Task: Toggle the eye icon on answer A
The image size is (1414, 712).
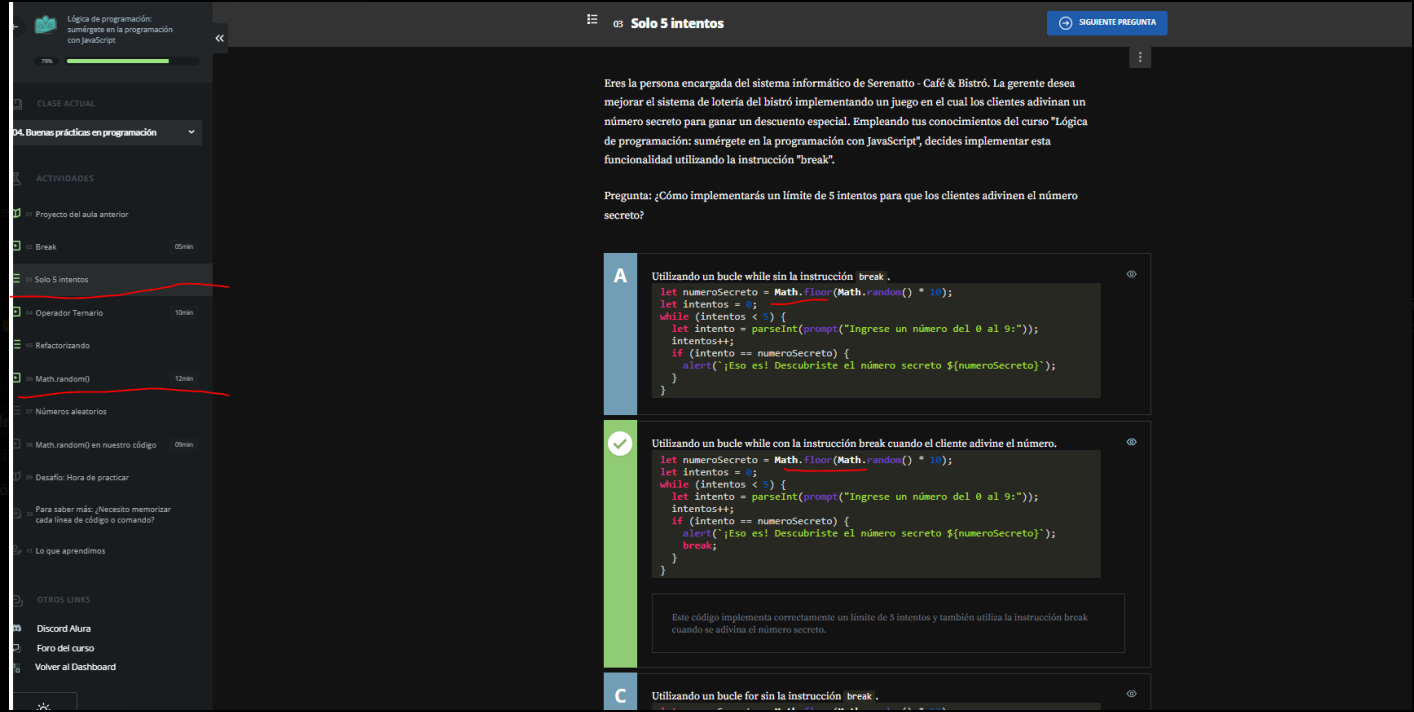Action: tap(1131, 273)
